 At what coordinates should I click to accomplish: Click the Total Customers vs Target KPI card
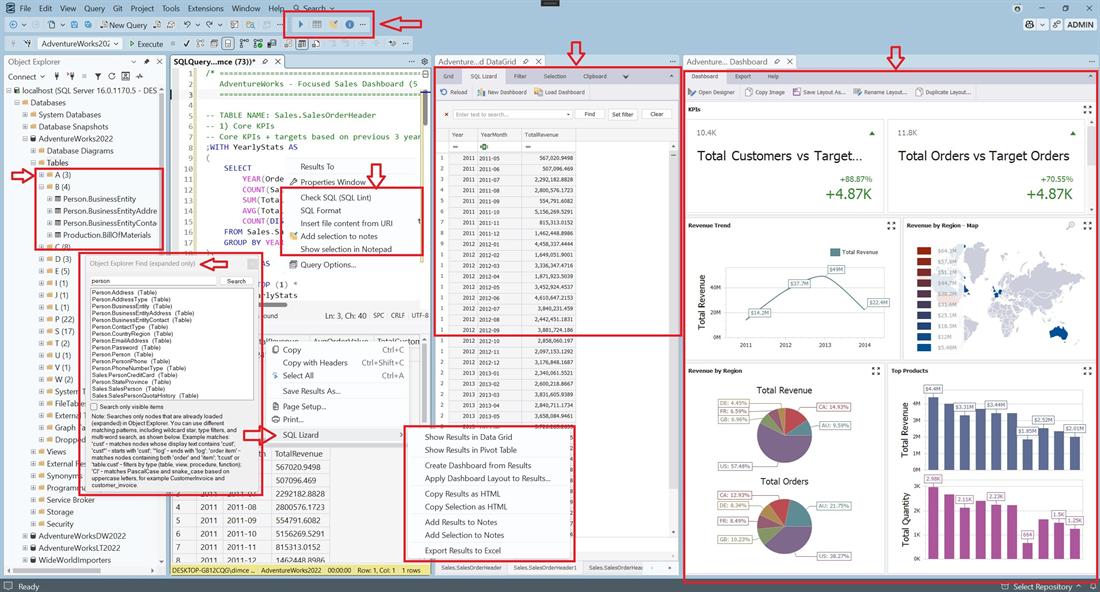783,166
